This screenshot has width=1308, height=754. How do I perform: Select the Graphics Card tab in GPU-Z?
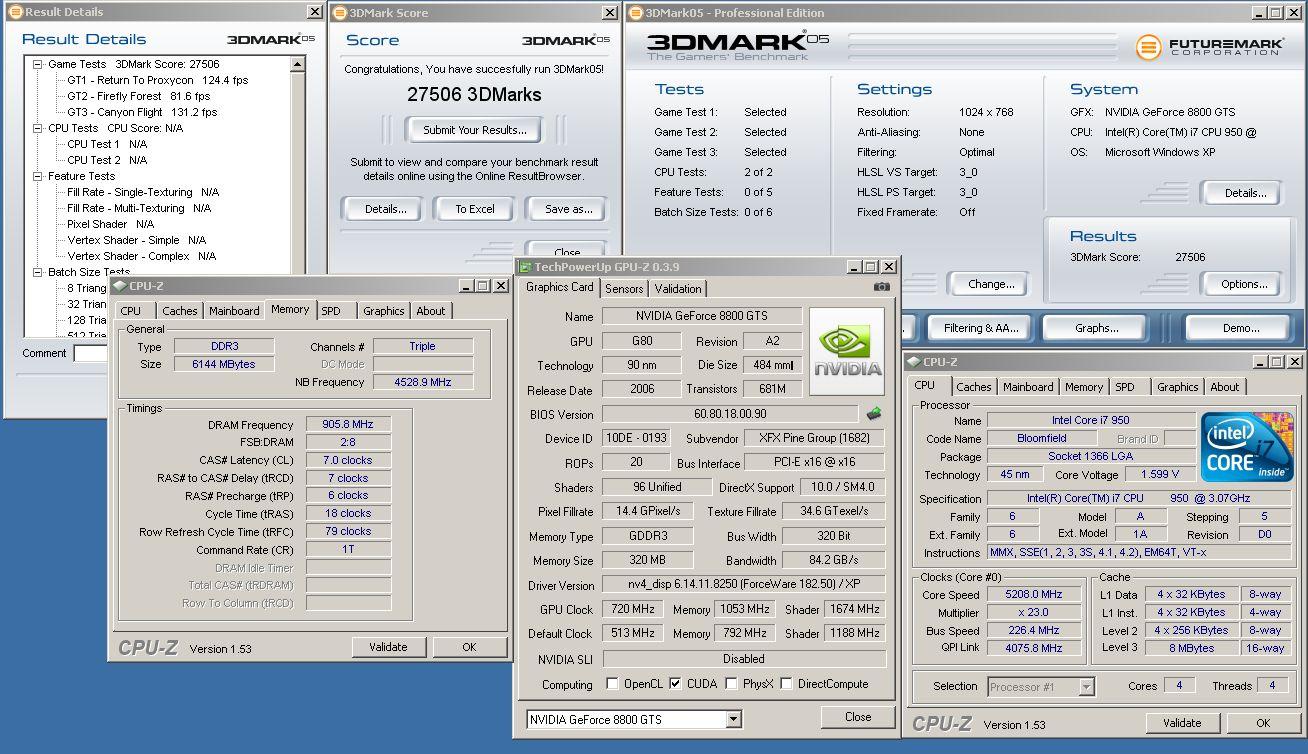point(560,287)
